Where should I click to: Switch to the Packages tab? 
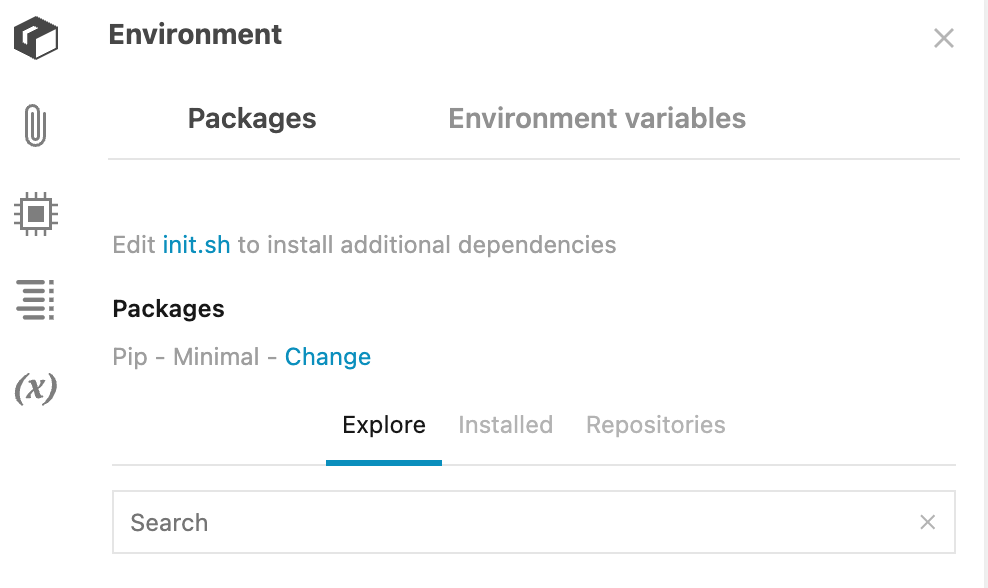pos(251,118)
